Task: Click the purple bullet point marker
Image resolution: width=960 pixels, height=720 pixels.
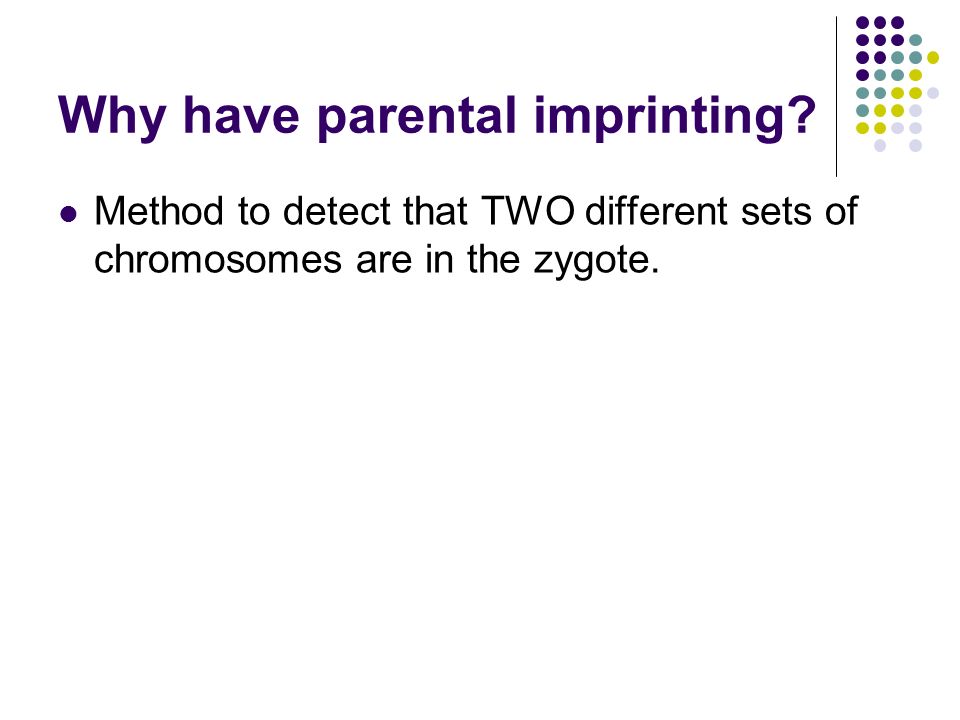Action: [x=69, y=214]
